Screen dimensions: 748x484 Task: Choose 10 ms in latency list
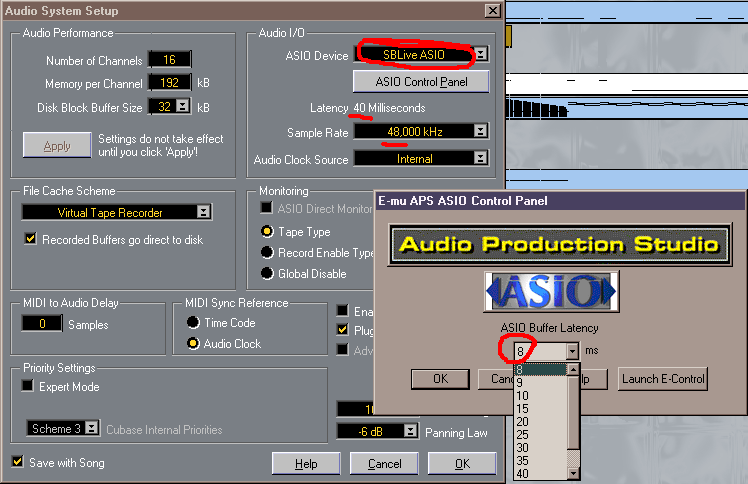click(x=540, y=396)
